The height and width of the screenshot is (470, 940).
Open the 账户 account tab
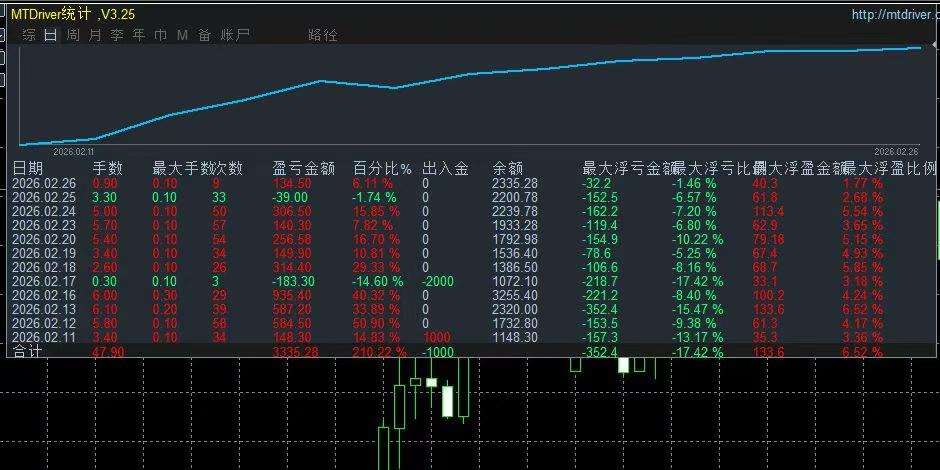(x=234, y=35)
